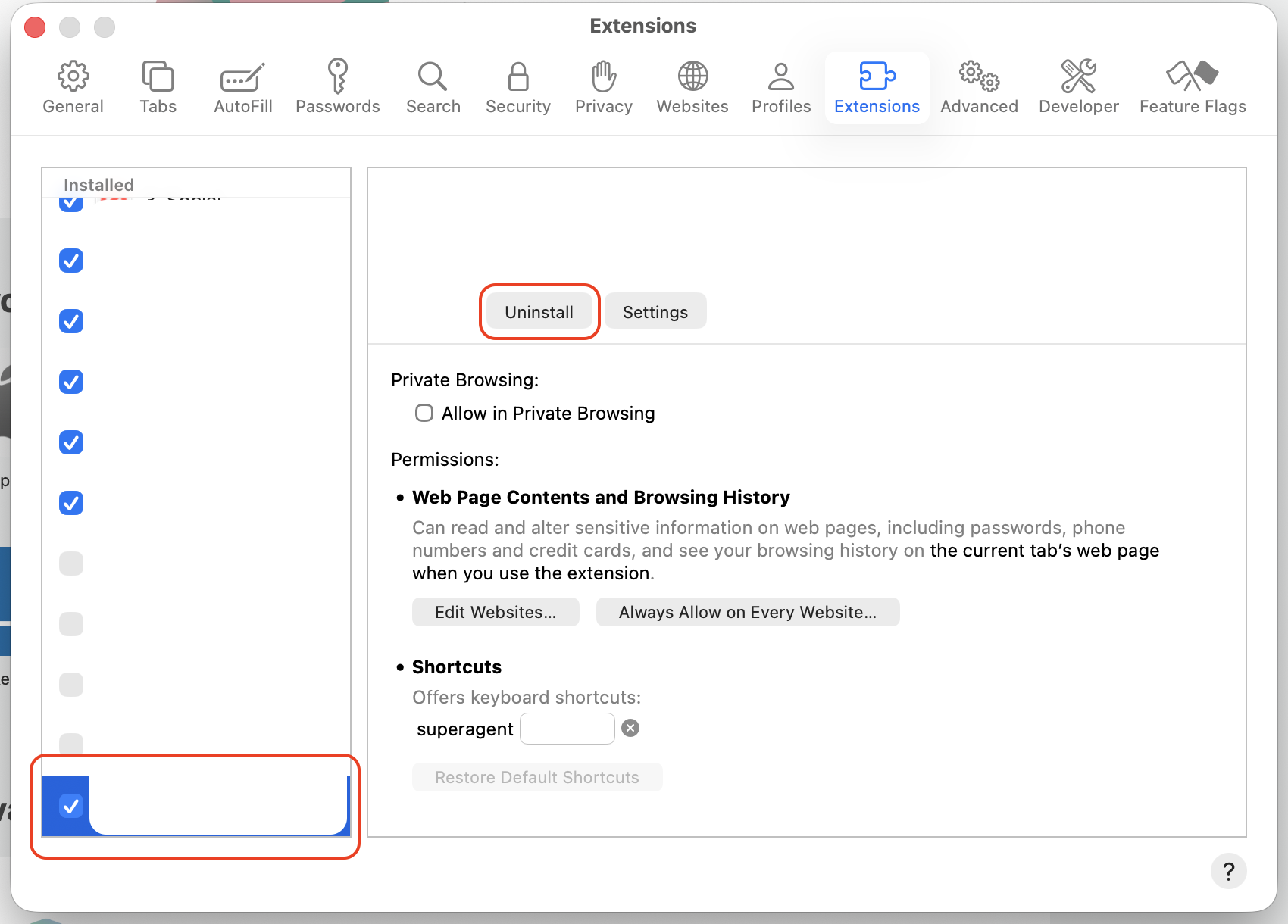Open the Privacy hand icon pane
Viewport: 1288px width, 924px height.
(x=603, y=87)
